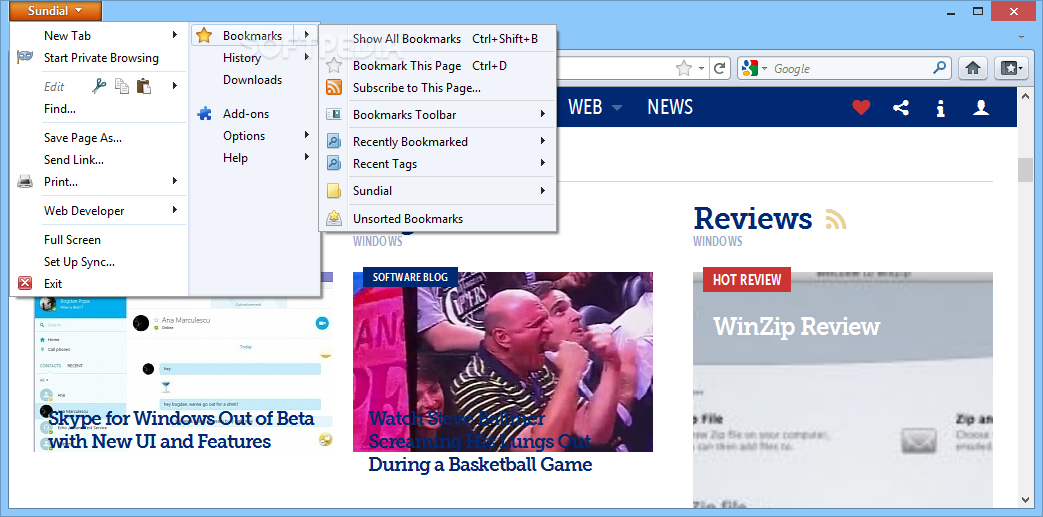The height and width of the screenshot is (517, 1043).
Task: Click the Unsorted Bookmarks icon
Action: tap(334, 218)
